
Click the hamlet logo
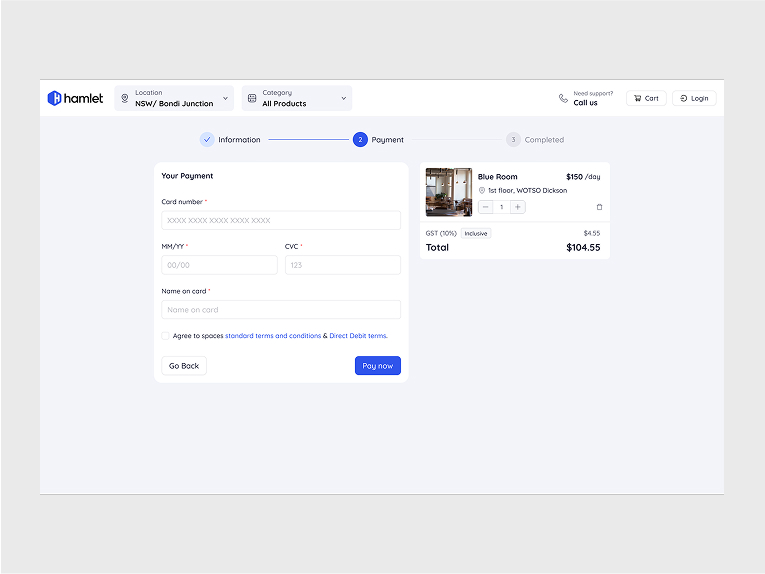(75, 98)
